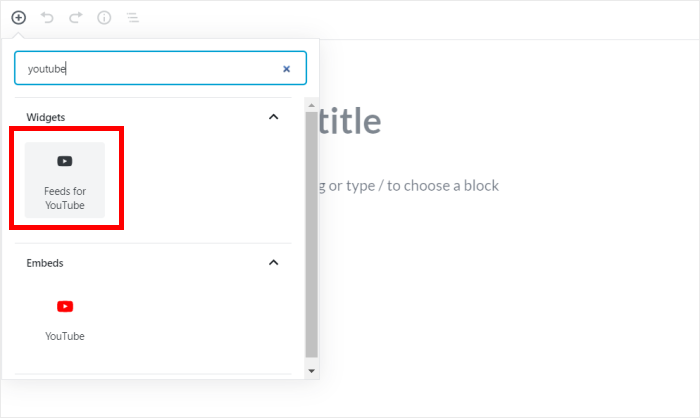Clear the youtube search with the X

tap(287, 69)
